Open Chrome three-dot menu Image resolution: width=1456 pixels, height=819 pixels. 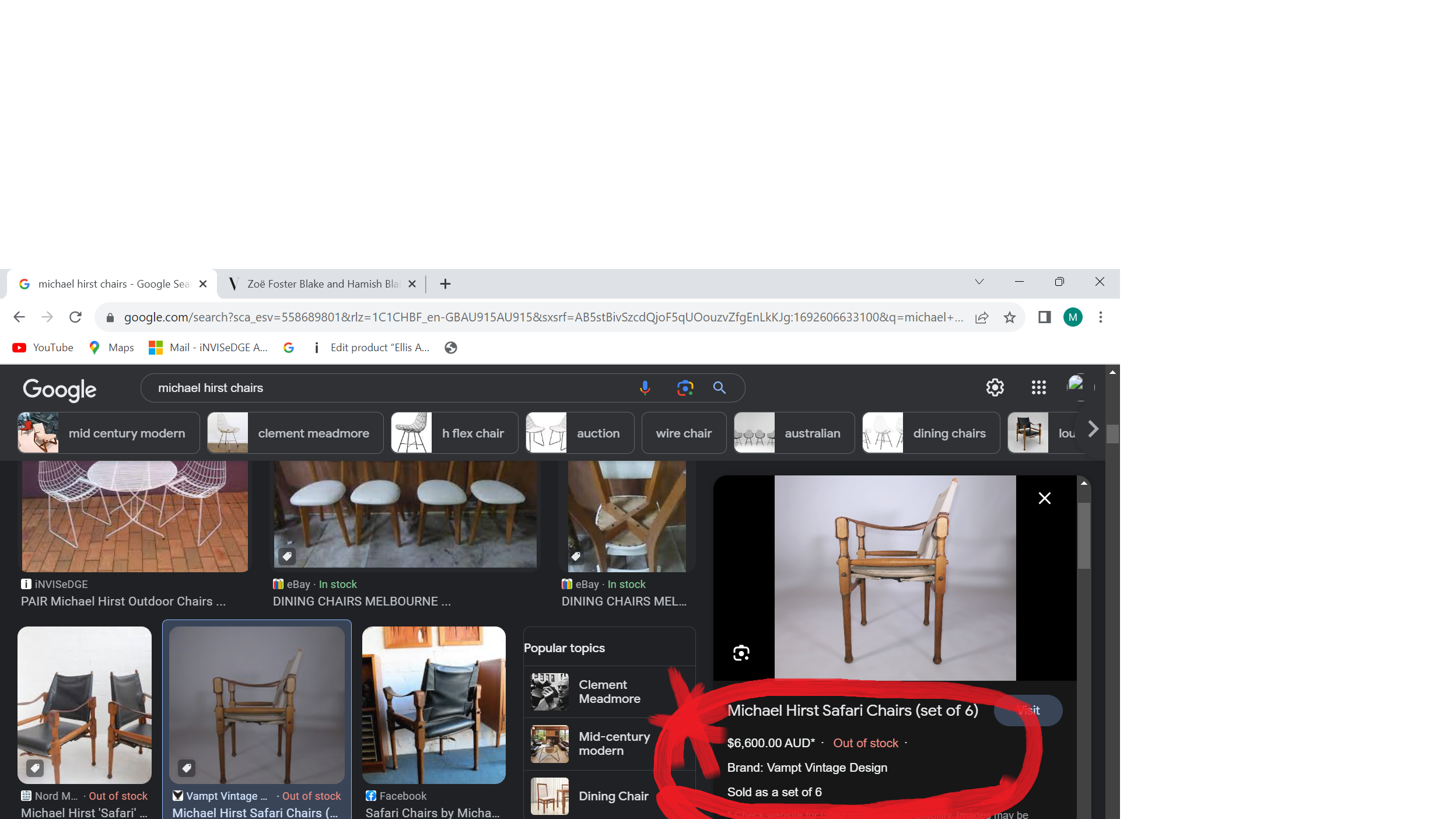click(x=1101, y=317)
